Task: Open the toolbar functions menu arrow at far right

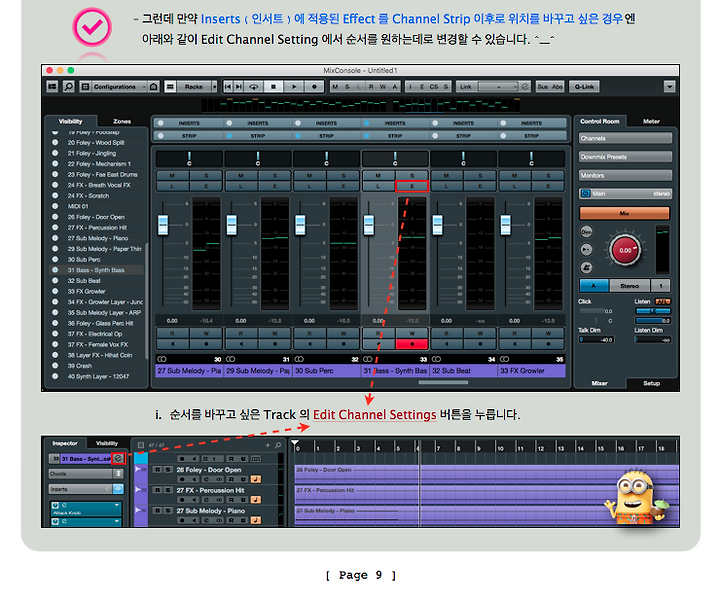Action: click(x=669, y=86)
